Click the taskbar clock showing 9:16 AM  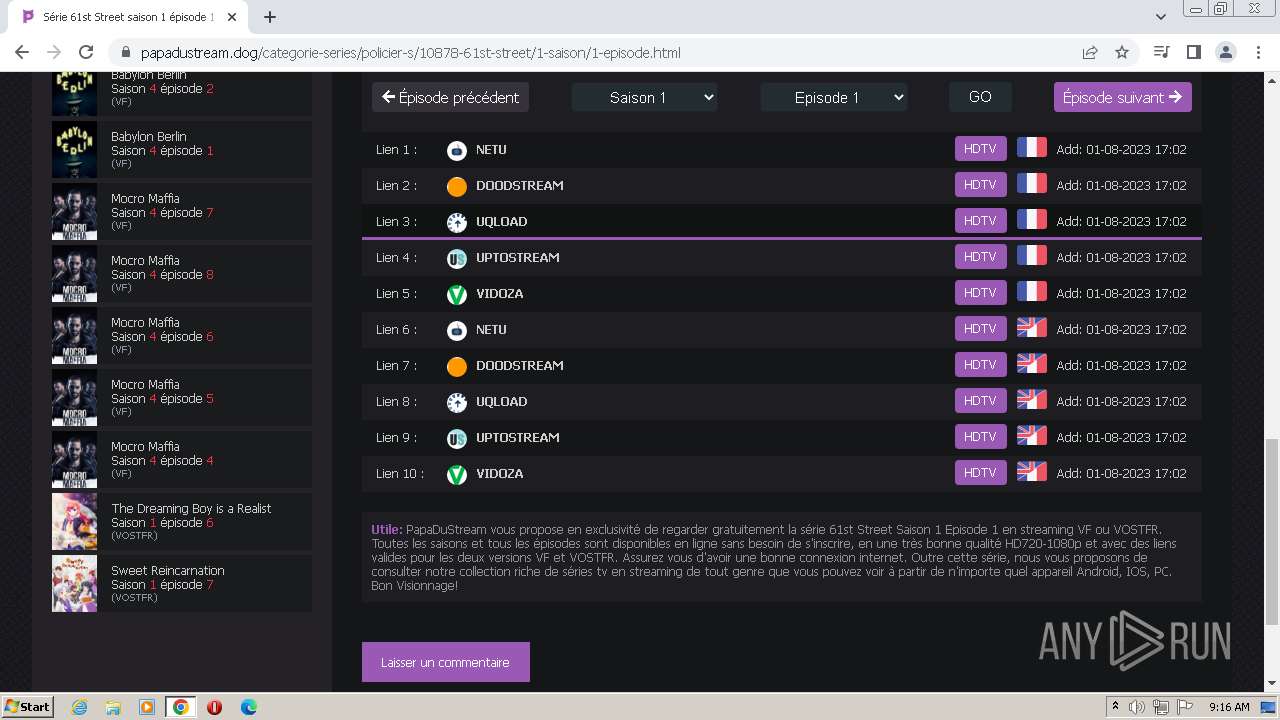1229,707
